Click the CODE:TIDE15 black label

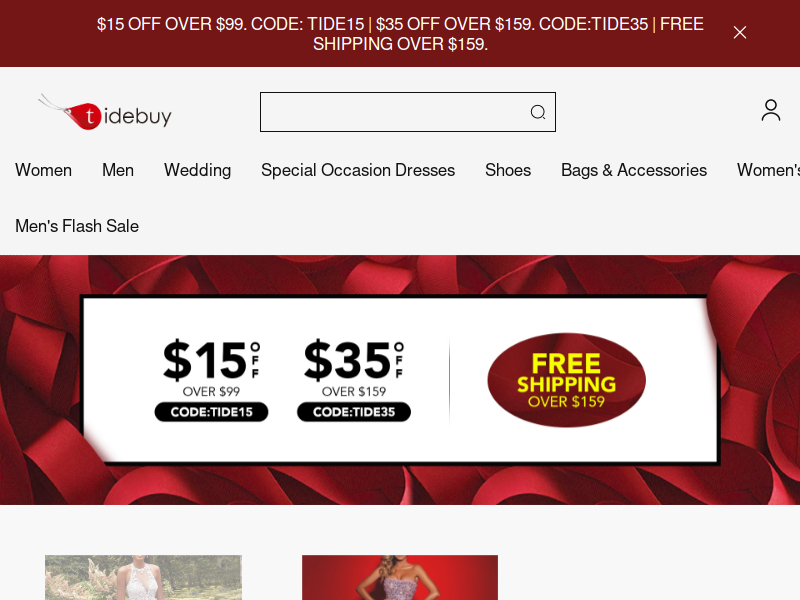tap(211, 412)
